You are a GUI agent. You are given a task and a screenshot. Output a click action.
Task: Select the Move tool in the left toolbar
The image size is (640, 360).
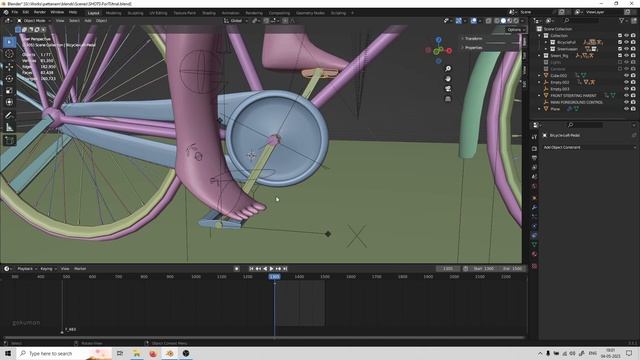(x=9, y=67)
